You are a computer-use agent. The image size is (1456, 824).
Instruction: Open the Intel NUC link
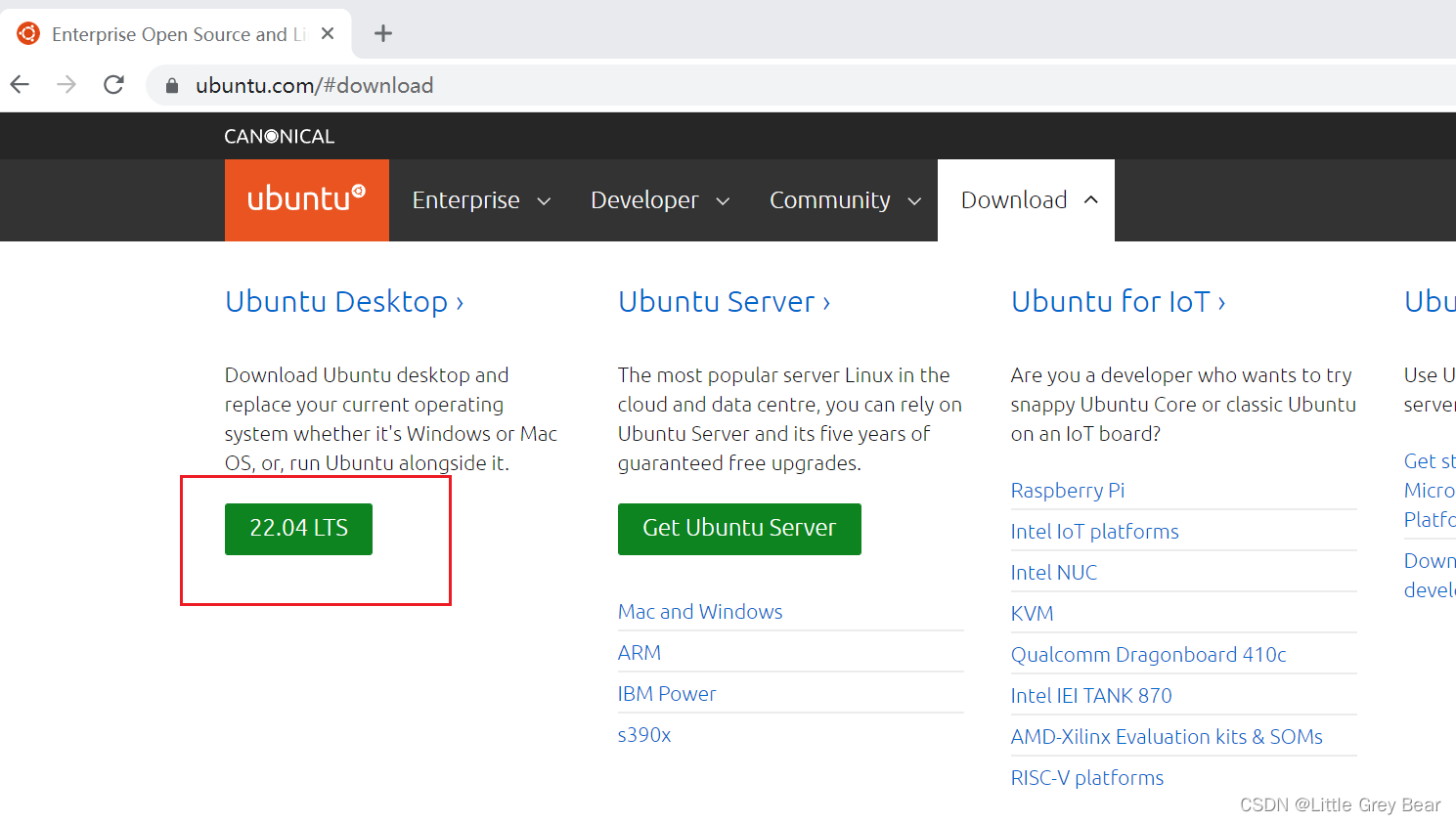click(x=1054, y=573)
